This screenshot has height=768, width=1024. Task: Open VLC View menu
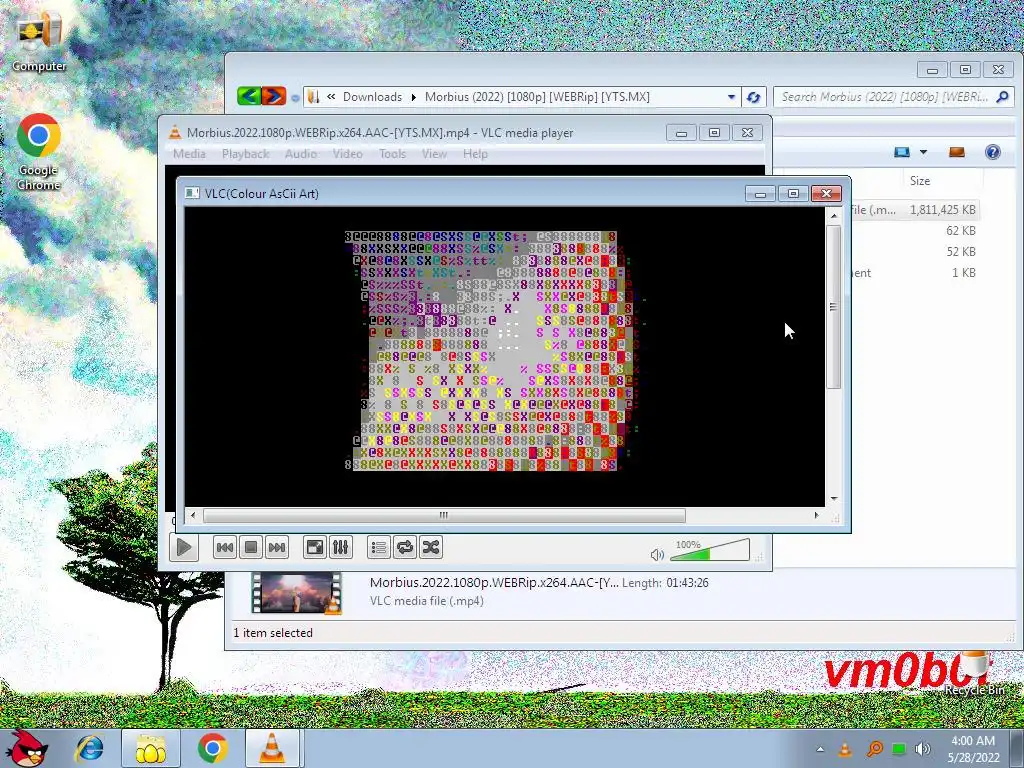(434, 154)
